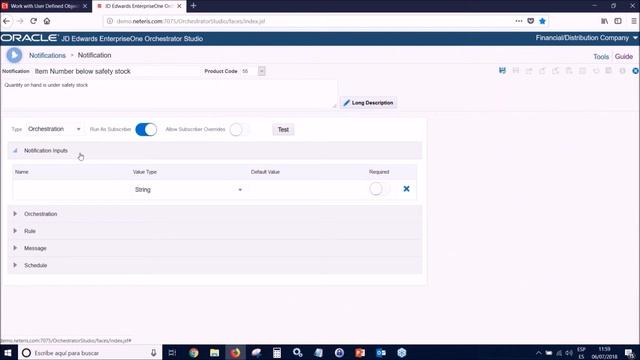Open the Calculator from the taskbar
Viewport: 640px width, 360px height.
click(277, 353)
